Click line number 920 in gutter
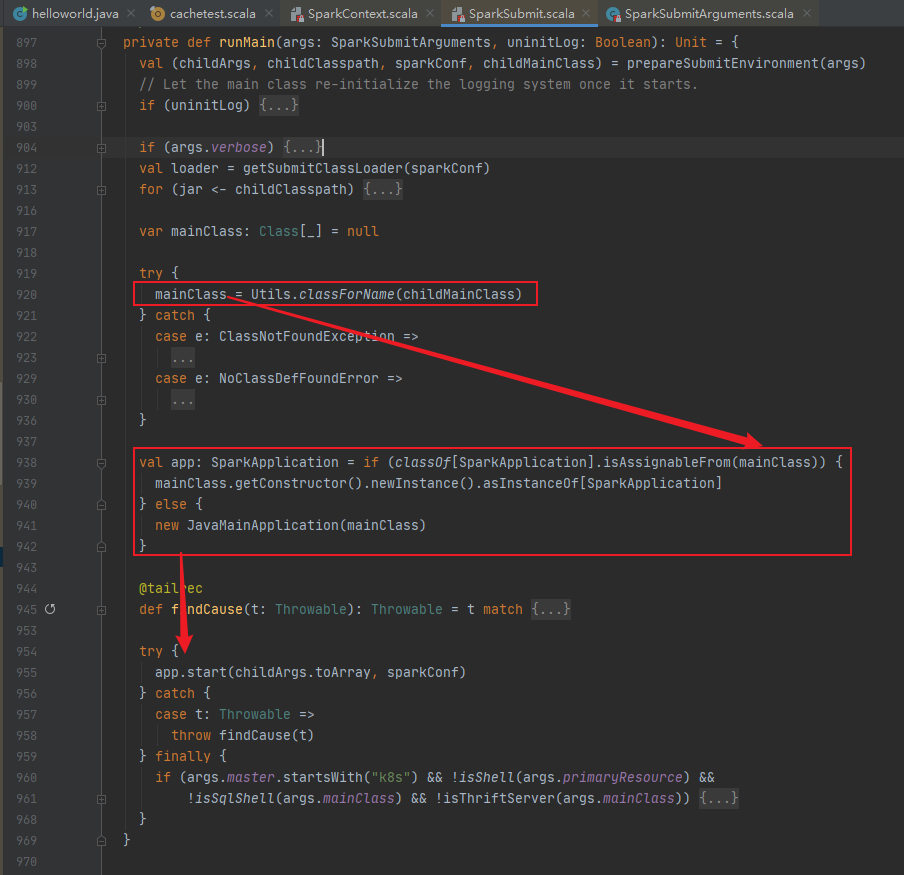Viewport: 904px width, 875px height. click(27, 295)
